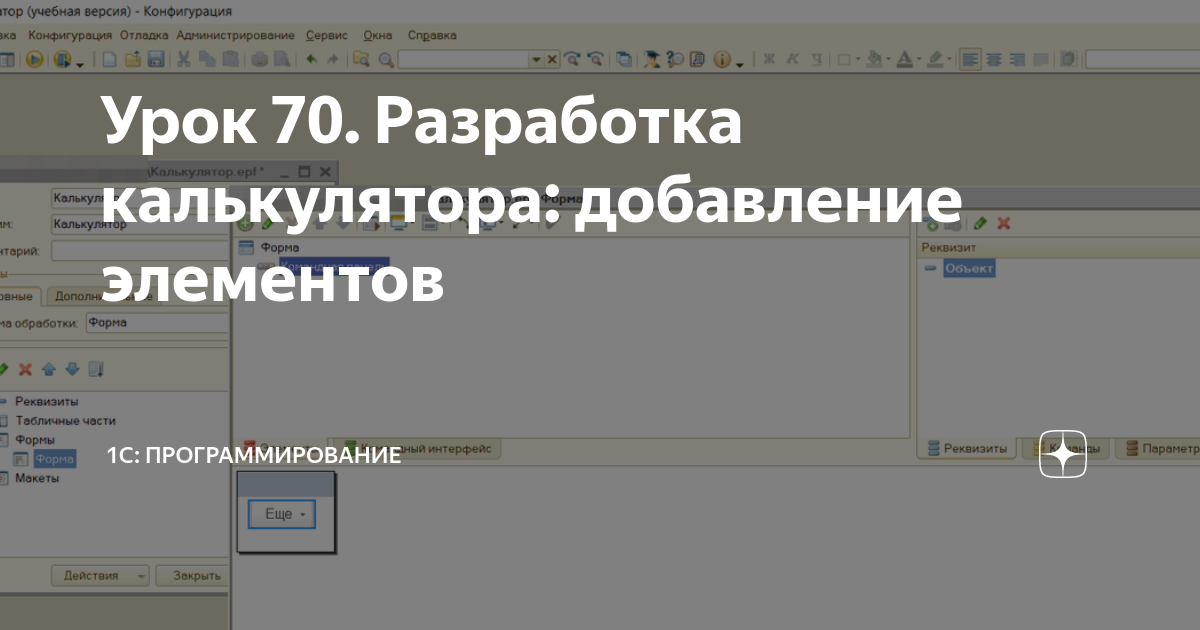Align text center
This screenshot has width=1200, height=630.
[x=993, y=60]
